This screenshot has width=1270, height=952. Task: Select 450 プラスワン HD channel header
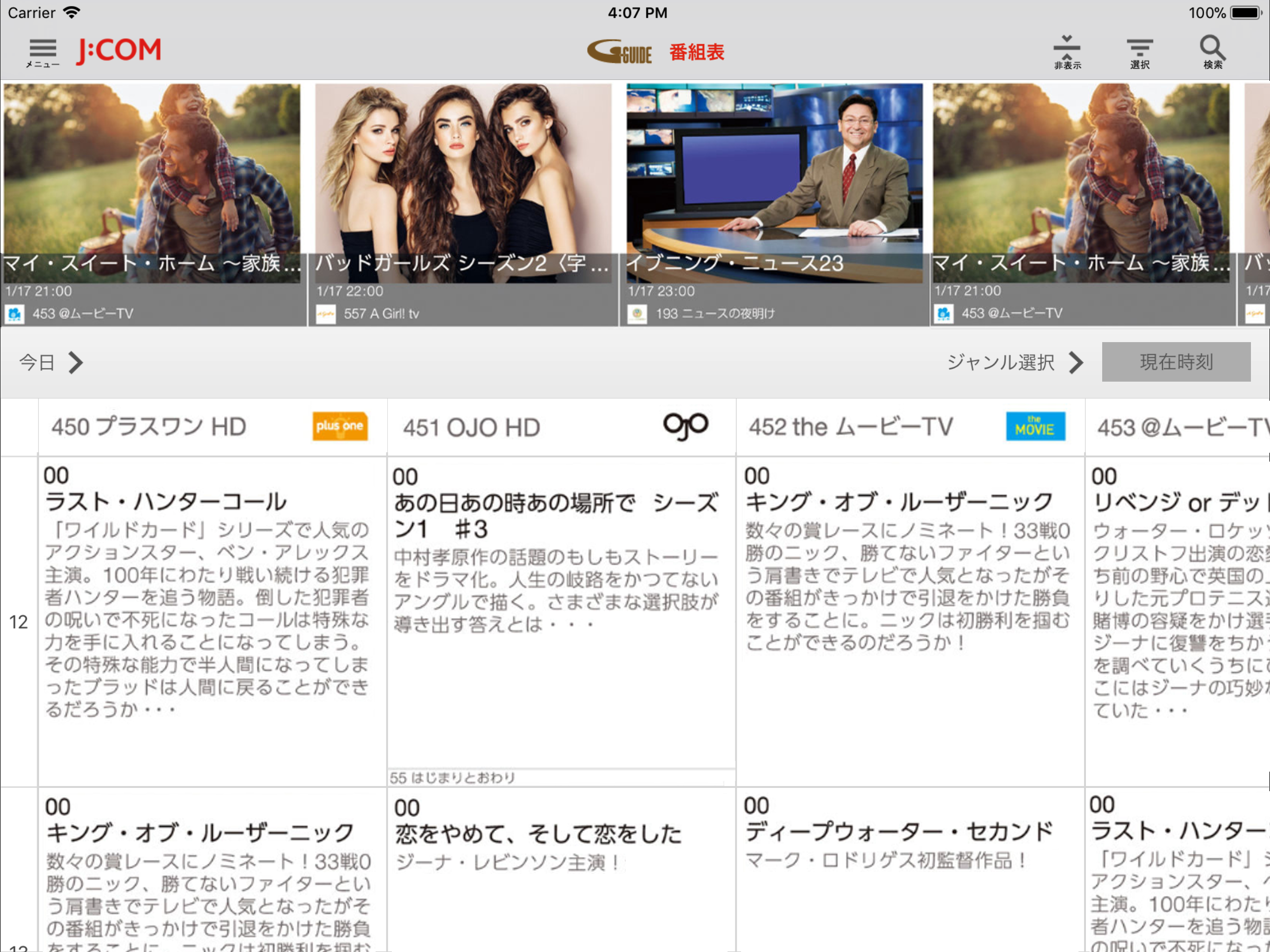pos(149,427)
